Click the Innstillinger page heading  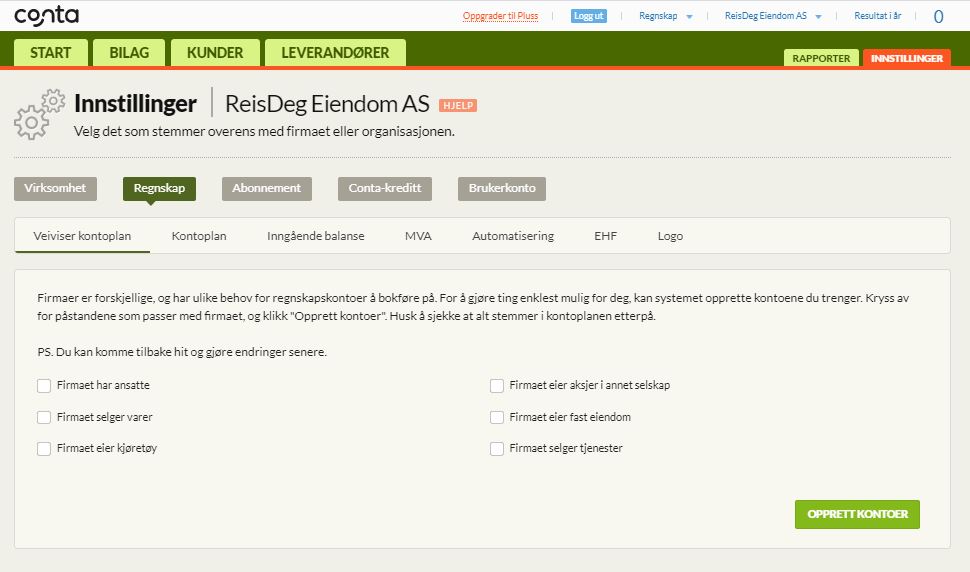pos(135,104)
